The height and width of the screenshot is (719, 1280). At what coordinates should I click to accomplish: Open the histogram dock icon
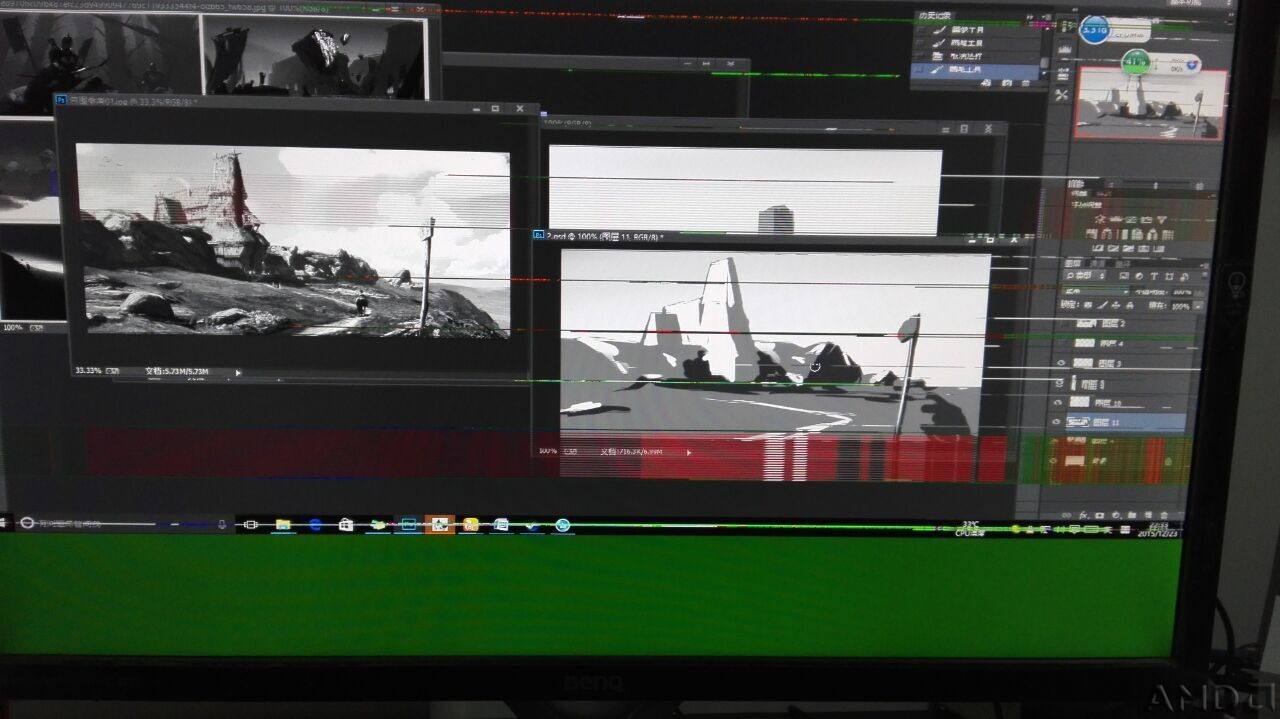[1063, 49]
